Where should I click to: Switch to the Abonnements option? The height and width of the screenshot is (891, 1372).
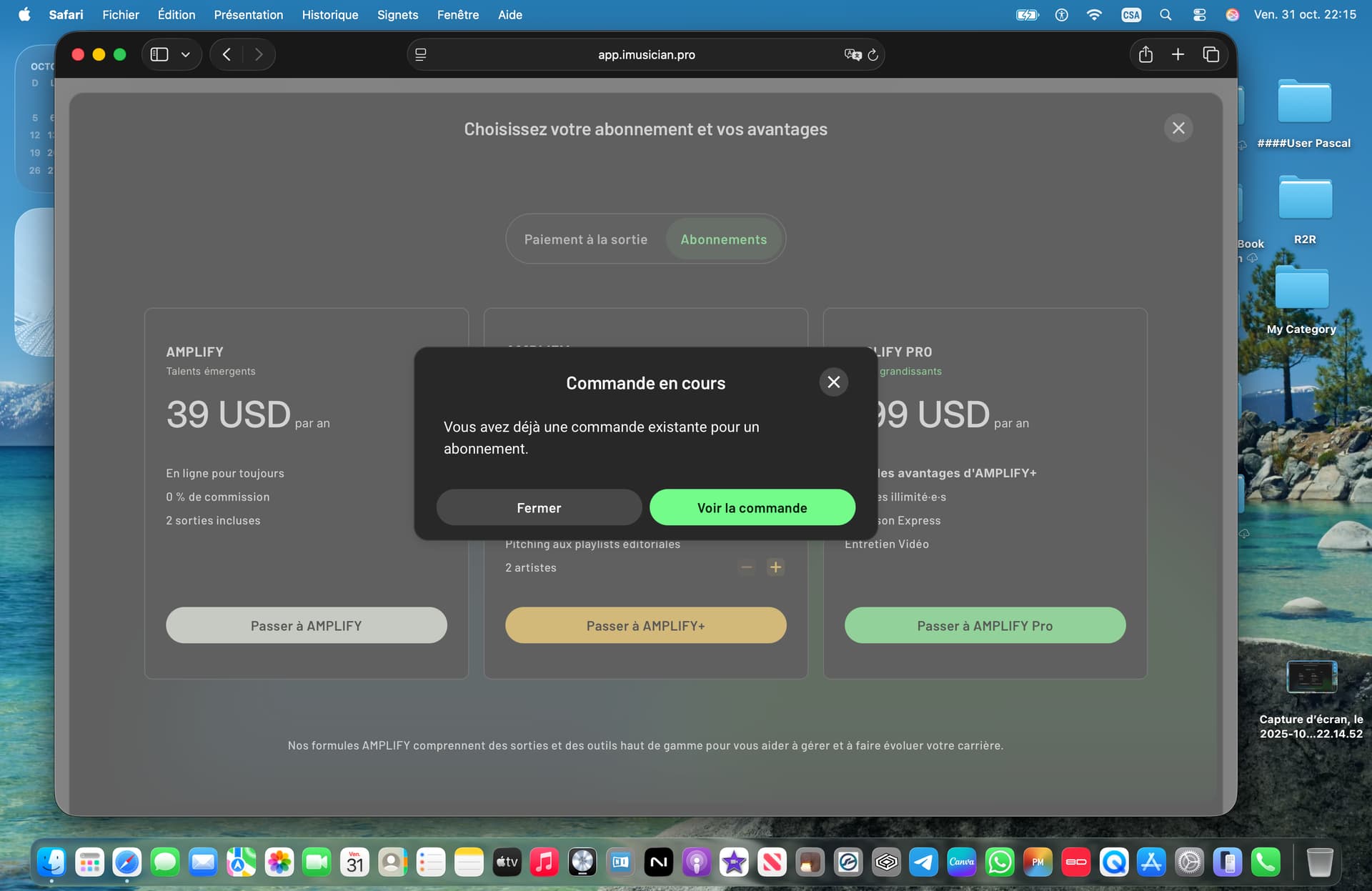[723, 239]
